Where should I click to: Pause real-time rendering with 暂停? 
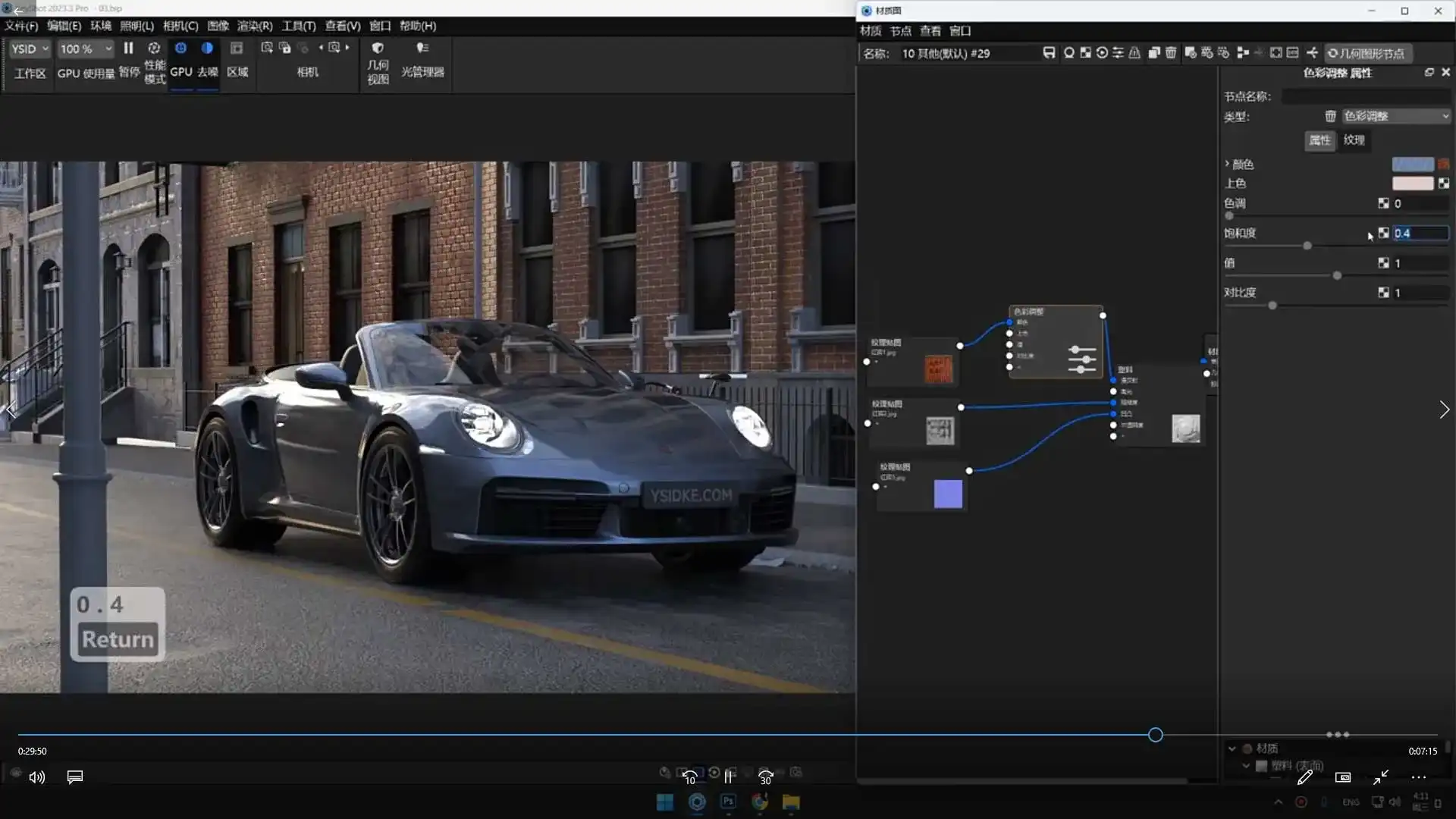[128, 49]
